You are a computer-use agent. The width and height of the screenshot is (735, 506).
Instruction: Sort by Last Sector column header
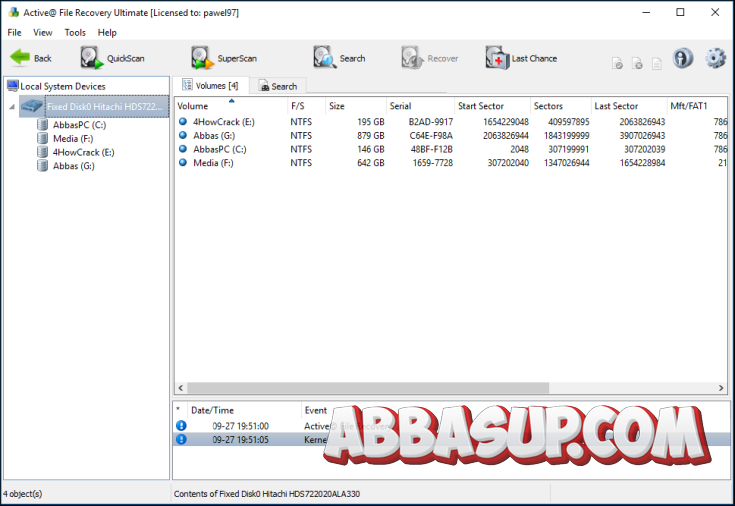coord(629,106)
